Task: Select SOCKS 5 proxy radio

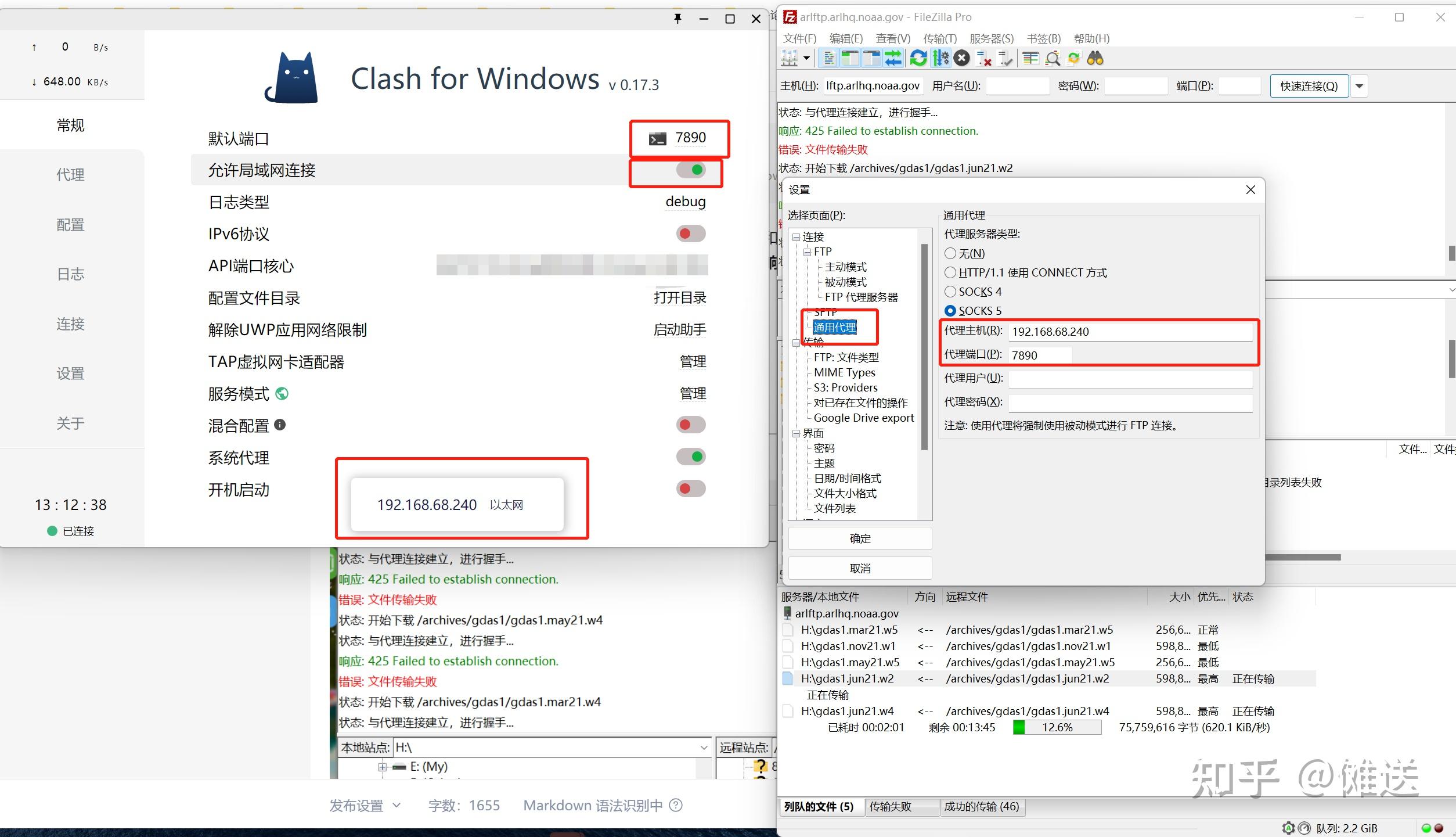Action: tap(950, 311)
